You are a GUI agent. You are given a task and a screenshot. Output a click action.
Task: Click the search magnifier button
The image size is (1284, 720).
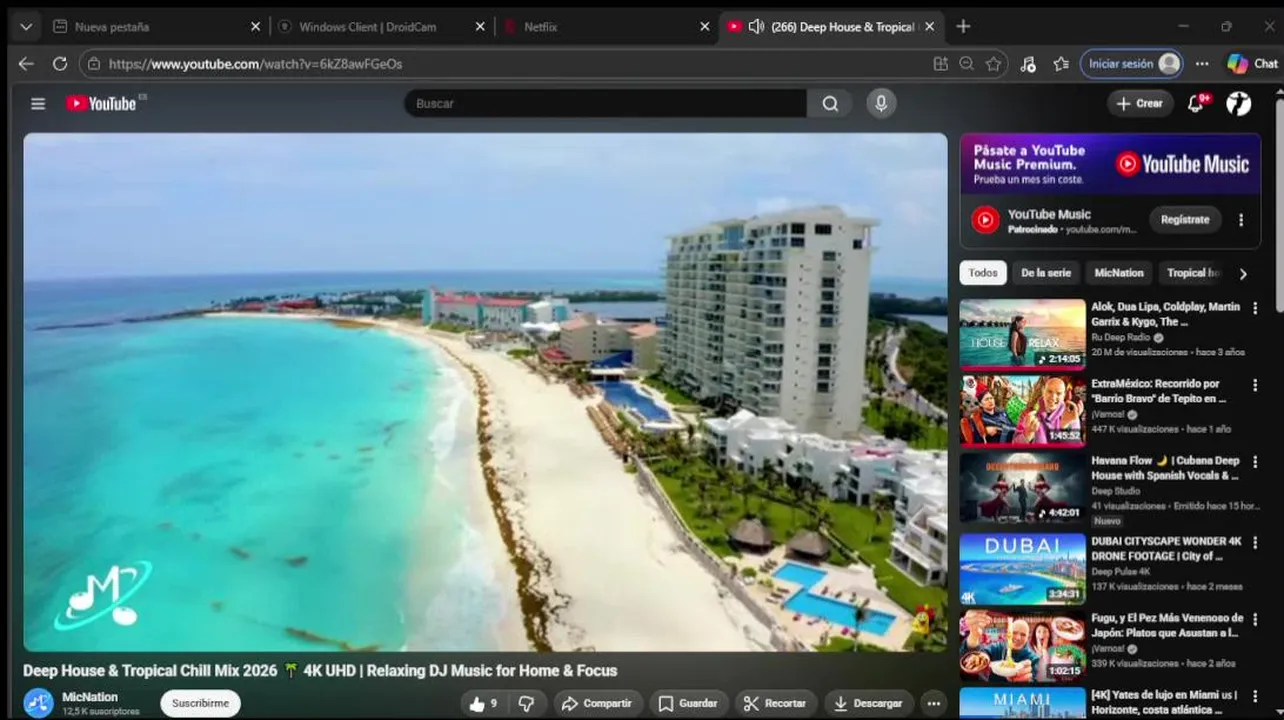(830, 103)
